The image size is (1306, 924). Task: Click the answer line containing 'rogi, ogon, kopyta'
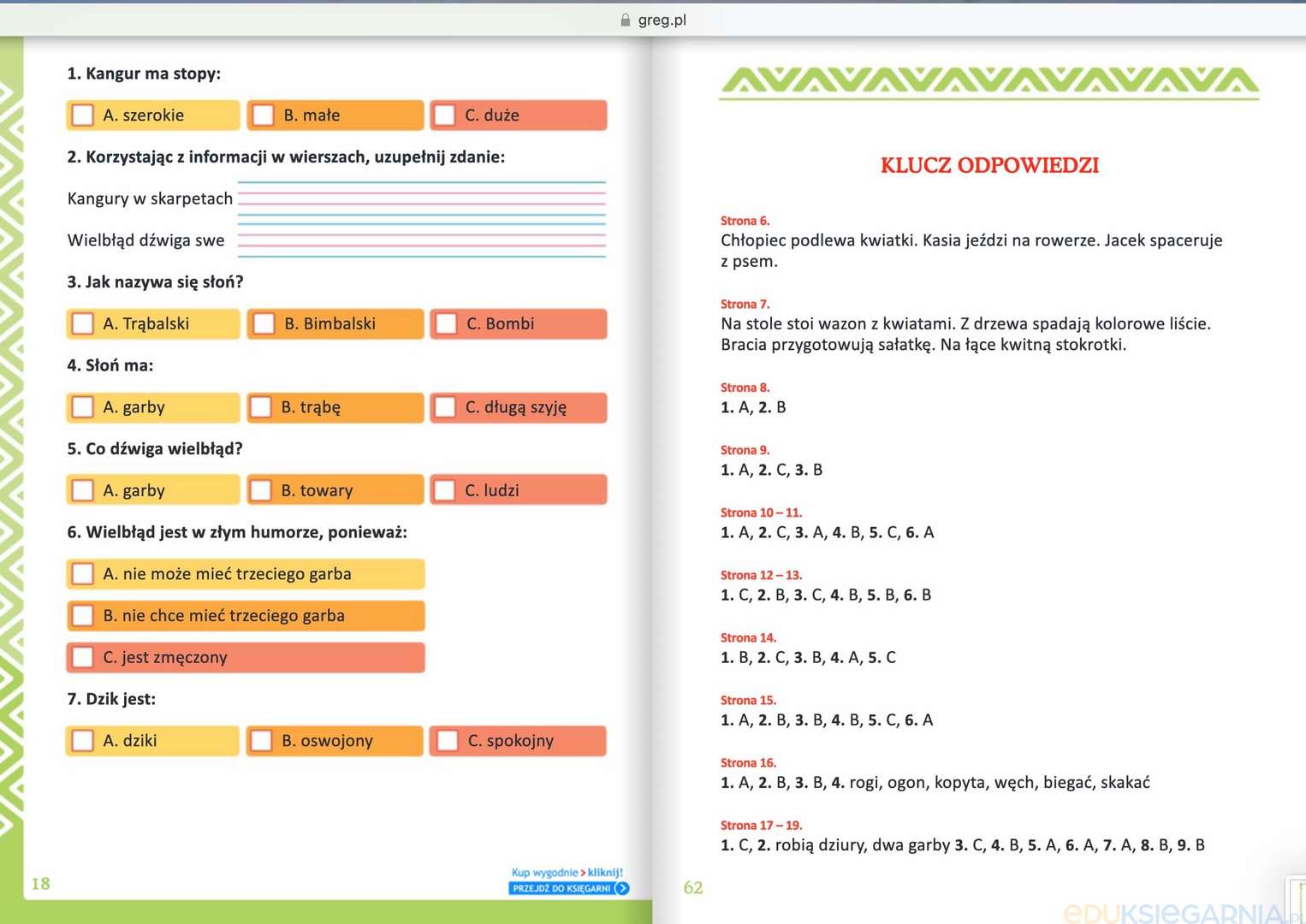pos(935,783)
